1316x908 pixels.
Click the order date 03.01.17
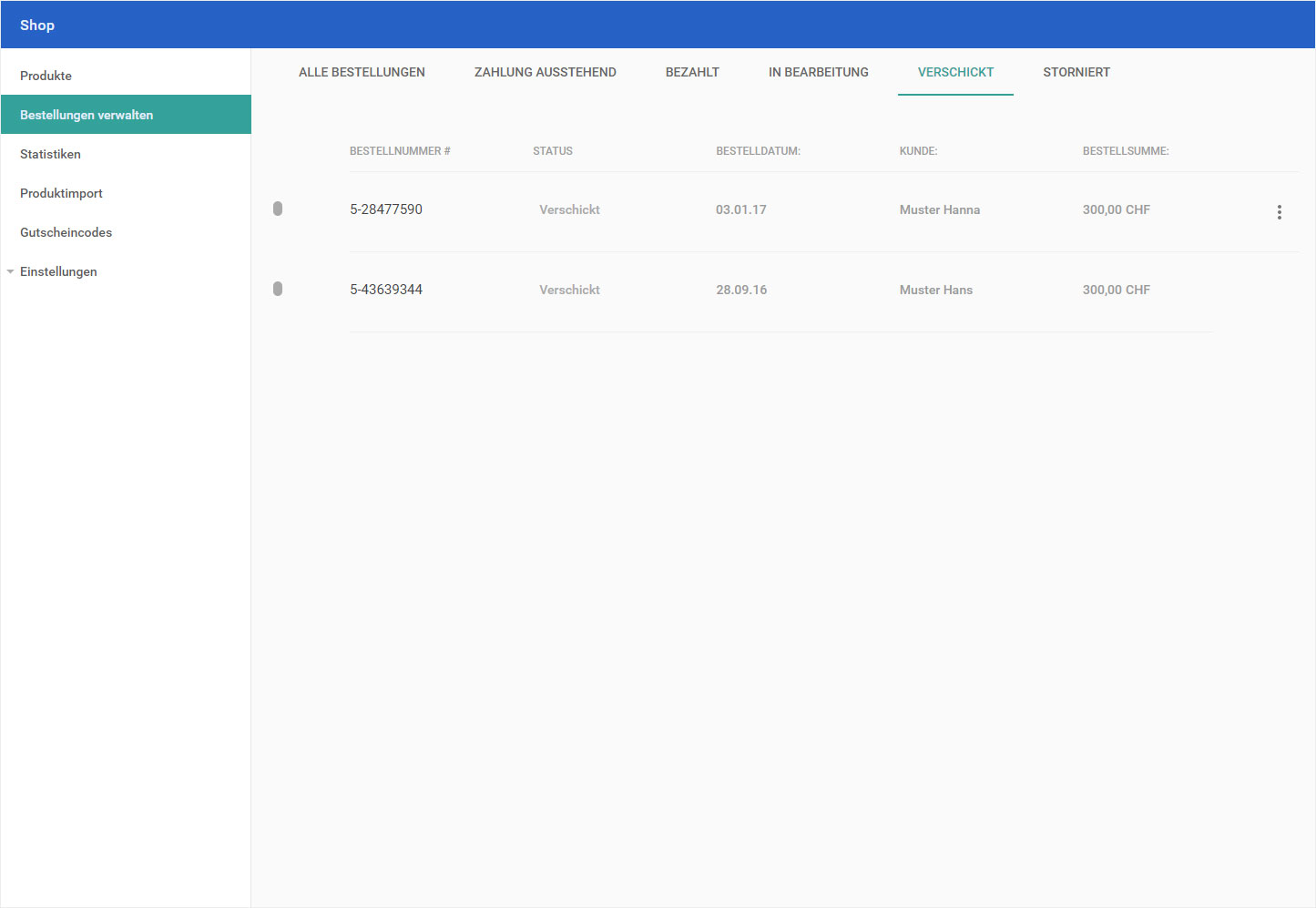coord(741,209)
